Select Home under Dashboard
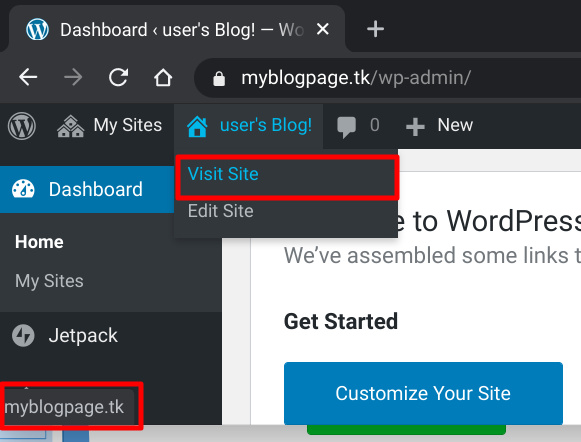The width and height of the screenshot is (581, 442). point(39,242)
